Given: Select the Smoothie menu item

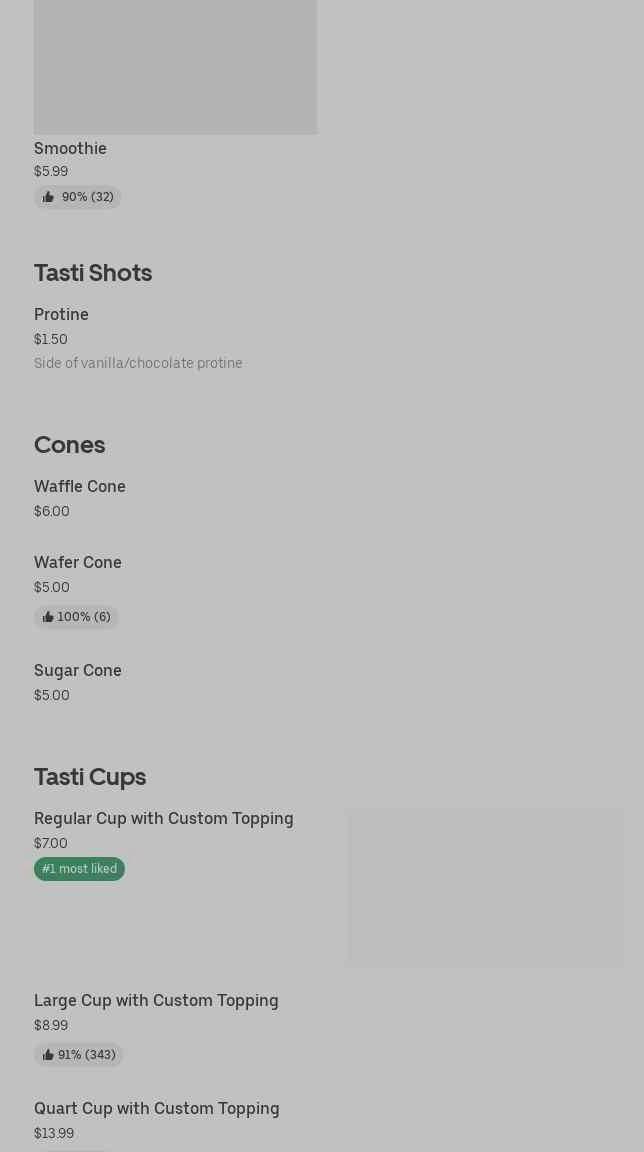Looking at the screenshot, I should click(x=70, y=148).
